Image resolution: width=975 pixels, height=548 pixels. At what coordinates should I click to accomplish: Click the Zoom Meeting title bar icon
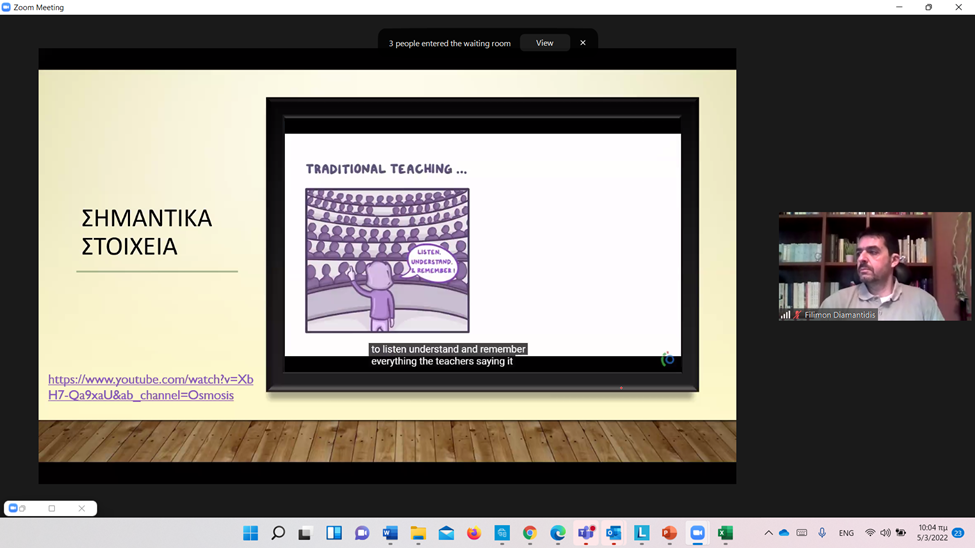tap(6, 7)
